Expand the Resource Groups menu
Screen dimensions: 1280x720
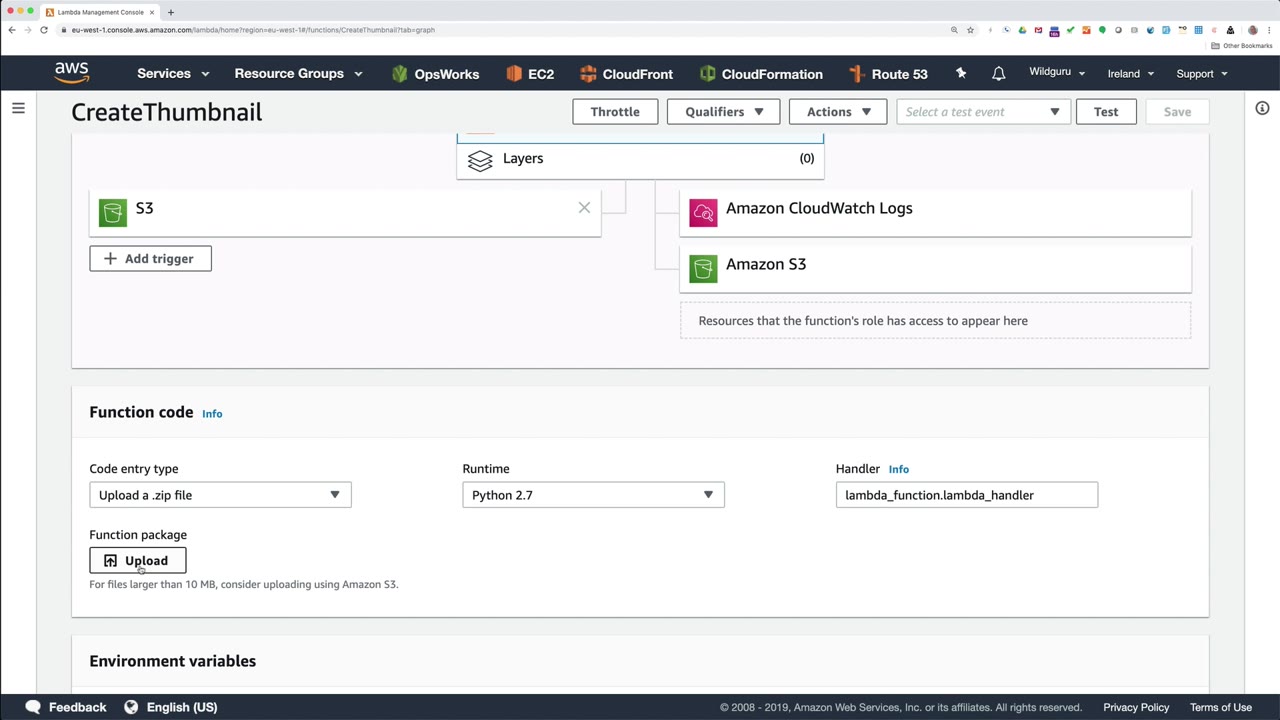298,74
